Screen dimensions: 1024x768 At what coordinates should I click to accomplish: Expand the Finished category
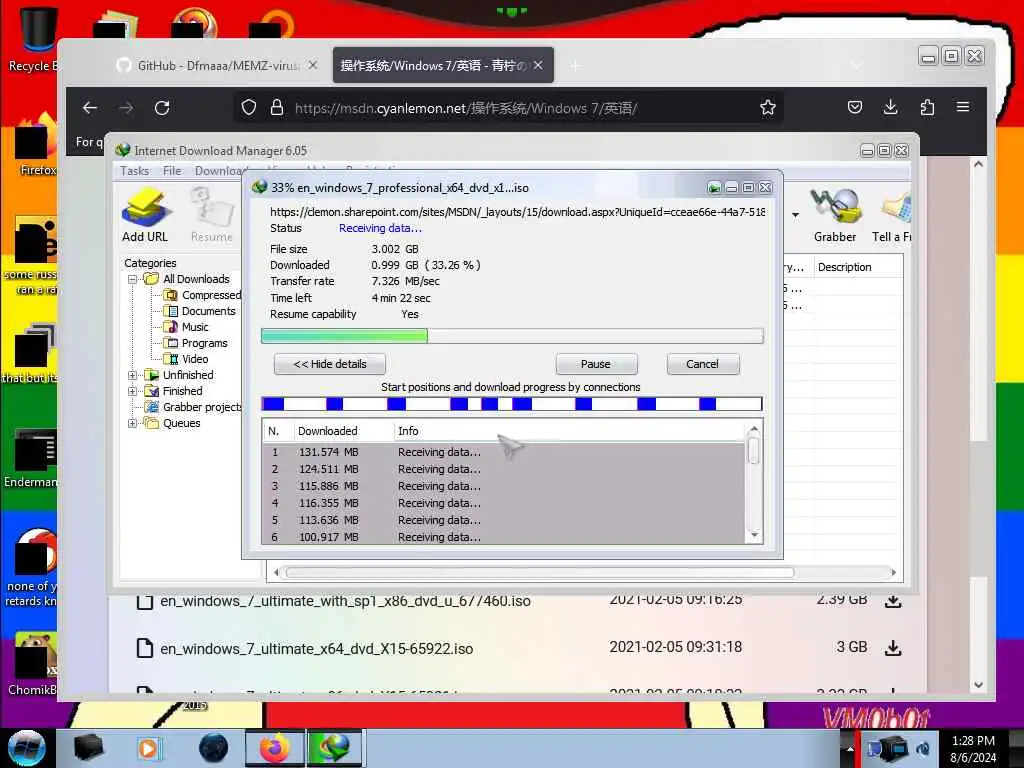tap(133, 391)
